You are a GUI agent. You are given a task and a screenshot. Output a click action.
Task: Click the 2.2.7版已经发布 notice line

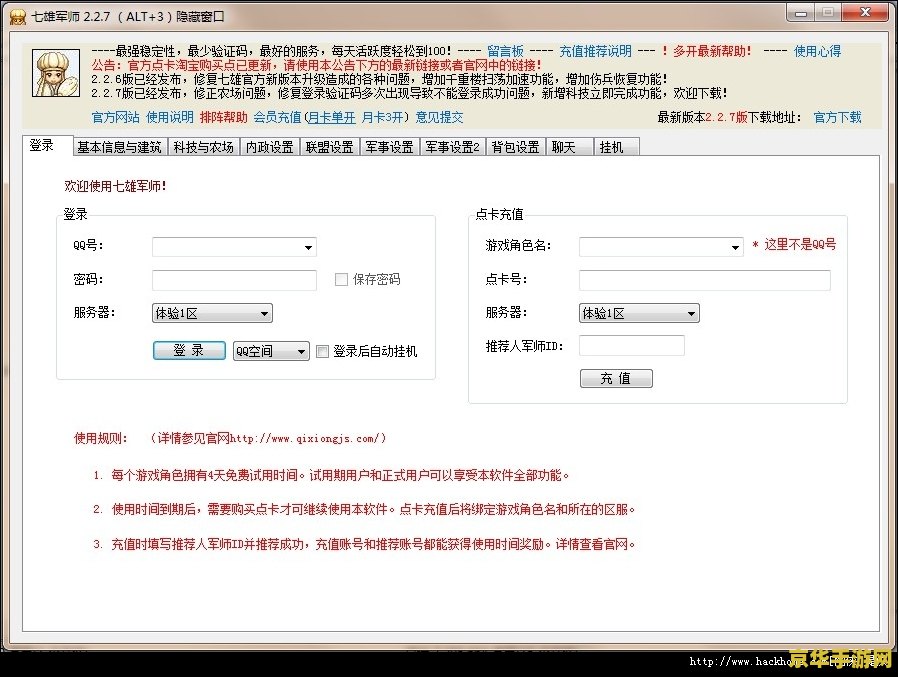click(x=409, y=93)
